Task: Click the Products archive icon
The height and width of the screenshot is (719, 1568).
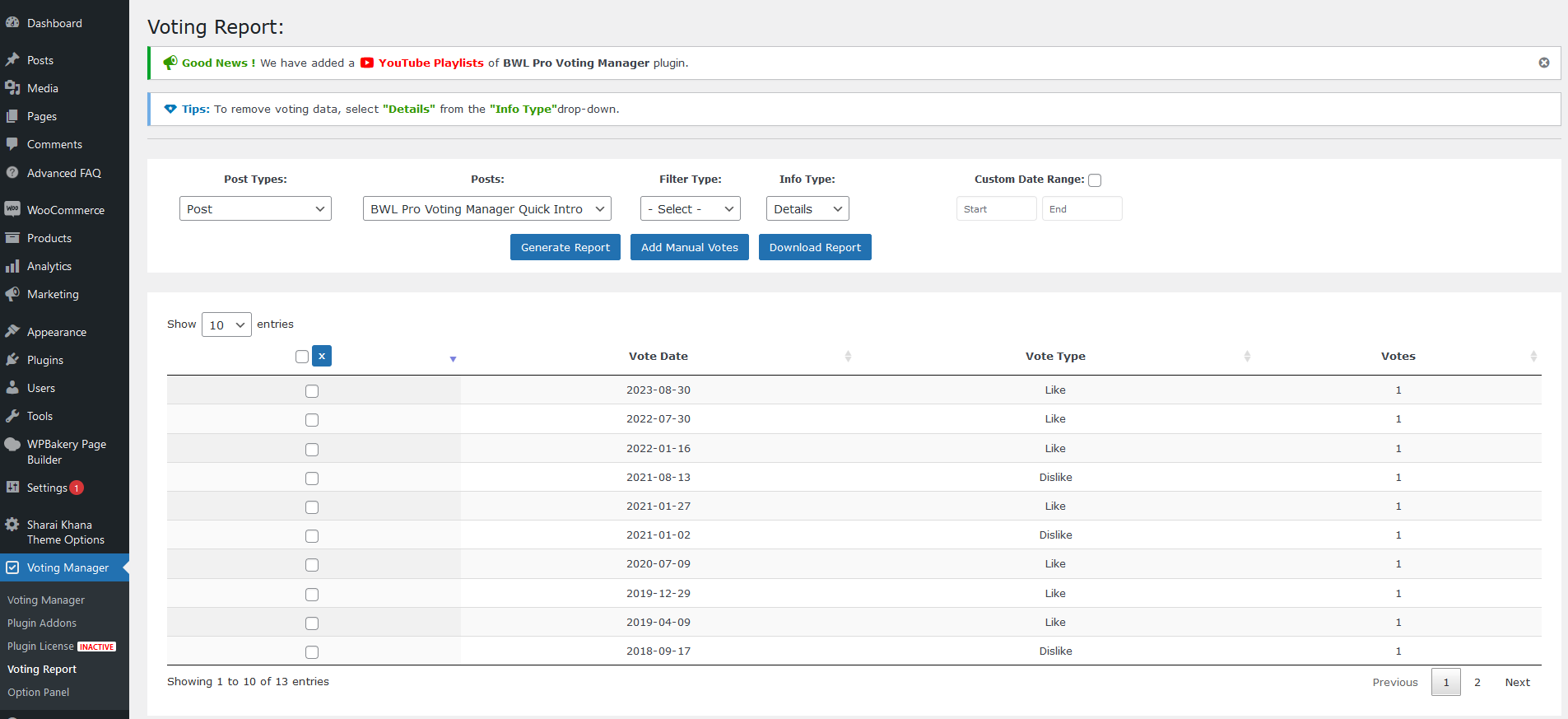Action: coord(12,238)
